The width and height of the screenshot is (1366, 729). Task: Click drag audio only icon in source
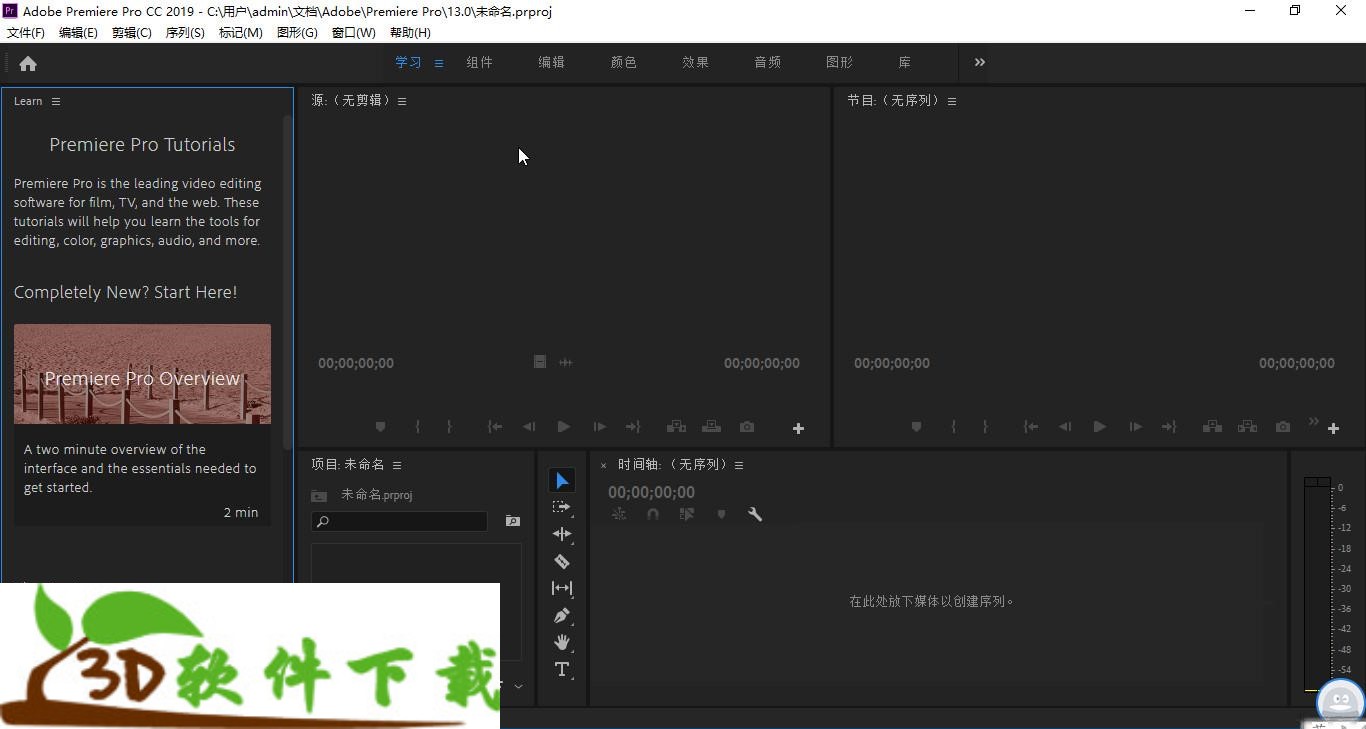(566, 362)
